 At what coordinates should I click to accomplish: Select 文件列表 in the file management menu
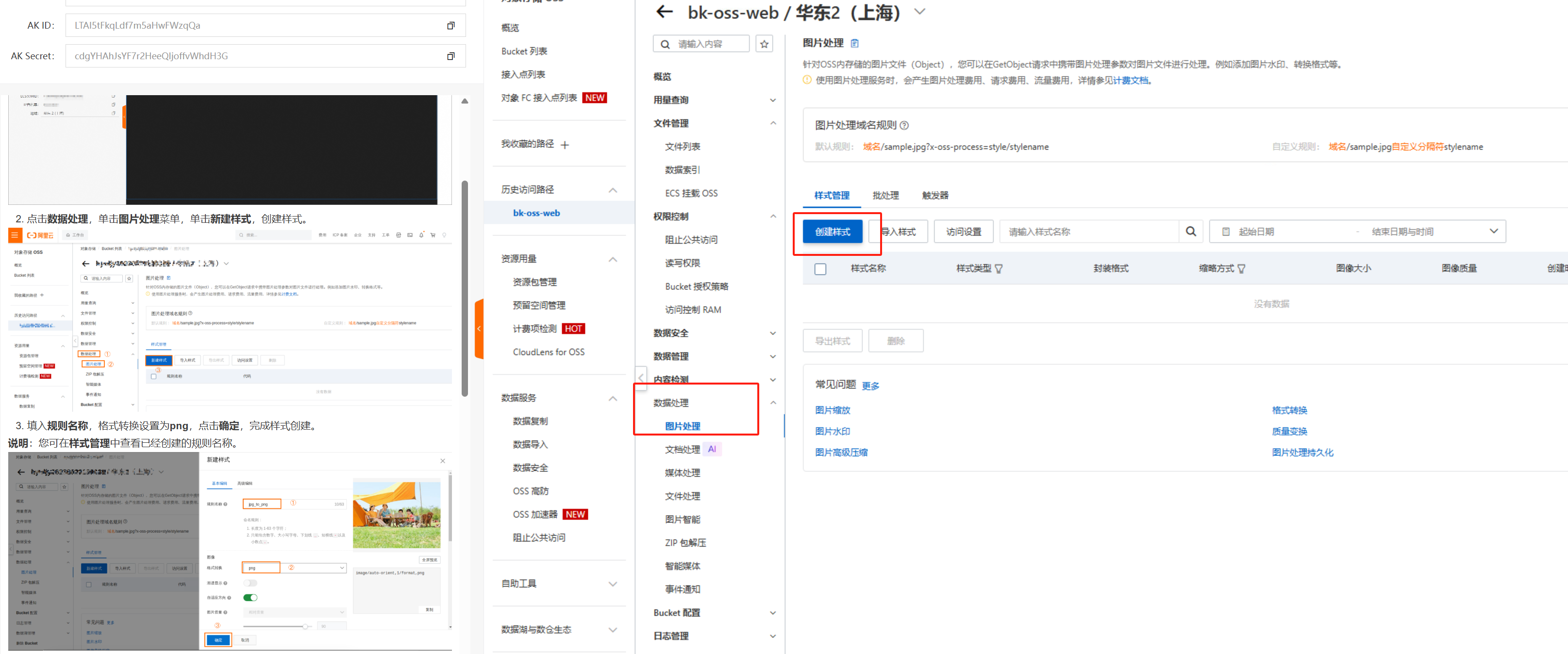coord(683,147)
